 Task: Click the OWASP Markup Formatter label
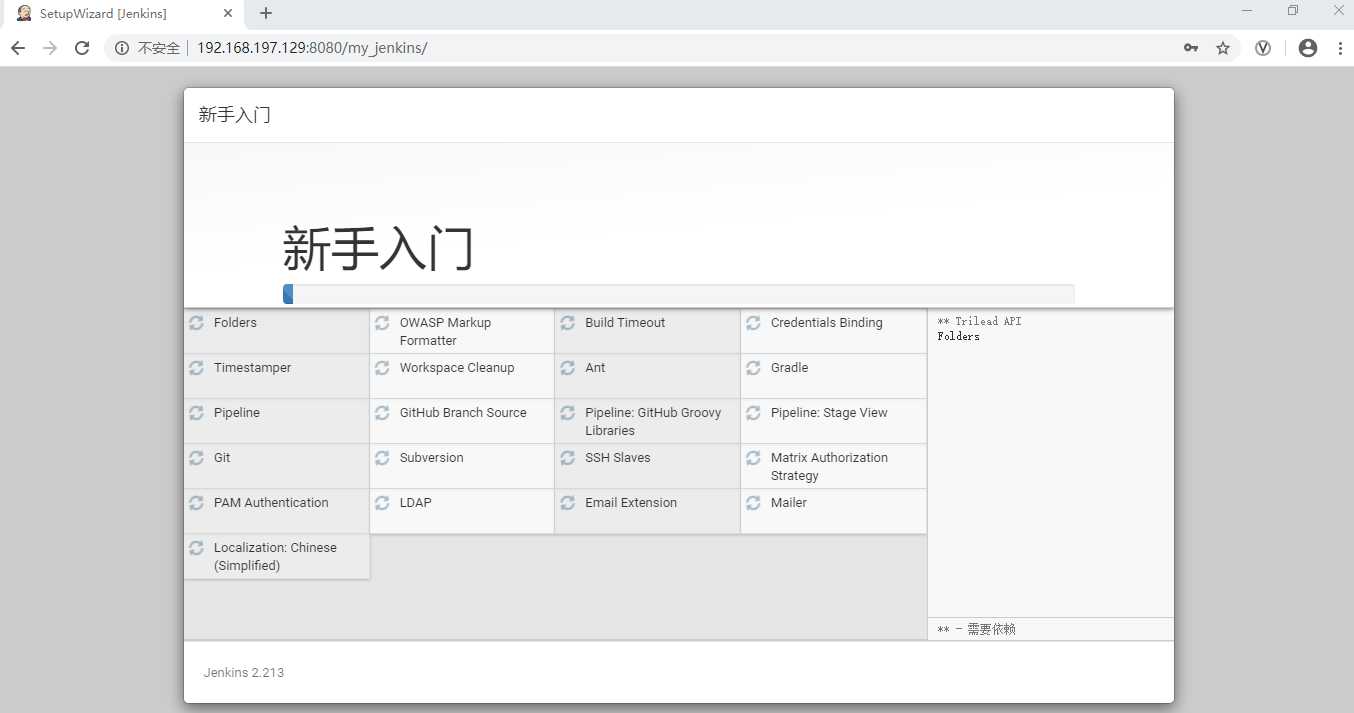point(445,332)
